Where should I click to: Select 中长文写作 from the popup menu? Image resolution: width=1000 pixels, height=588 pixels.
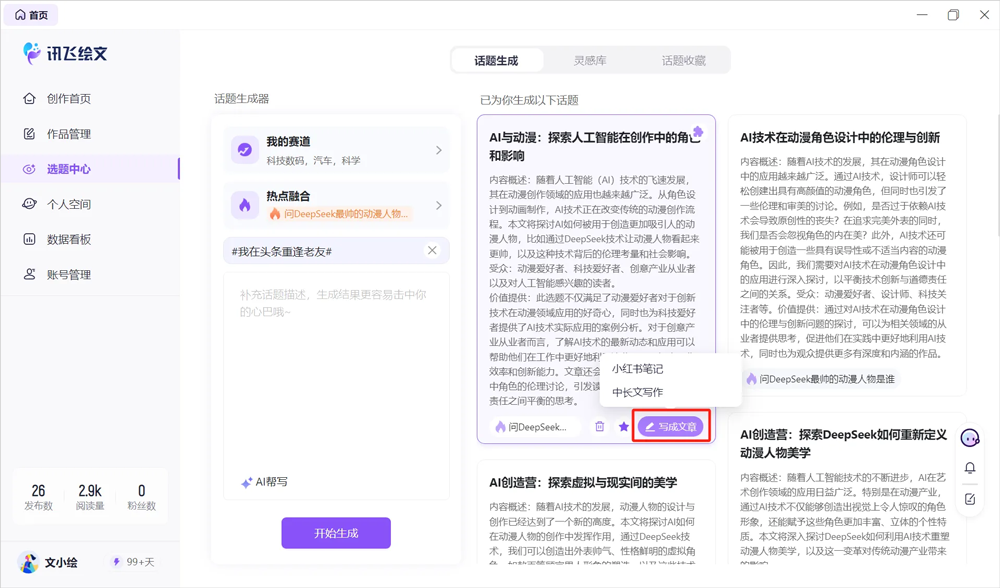(638, 393)
